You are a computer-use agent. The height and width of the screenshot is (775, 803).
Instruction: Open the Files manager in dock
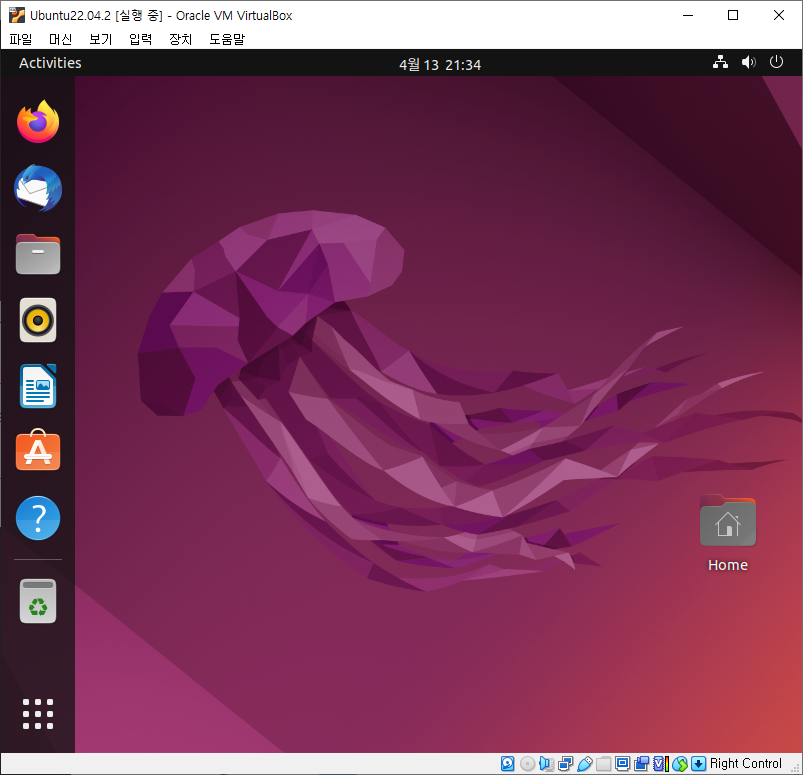point(38,254)
